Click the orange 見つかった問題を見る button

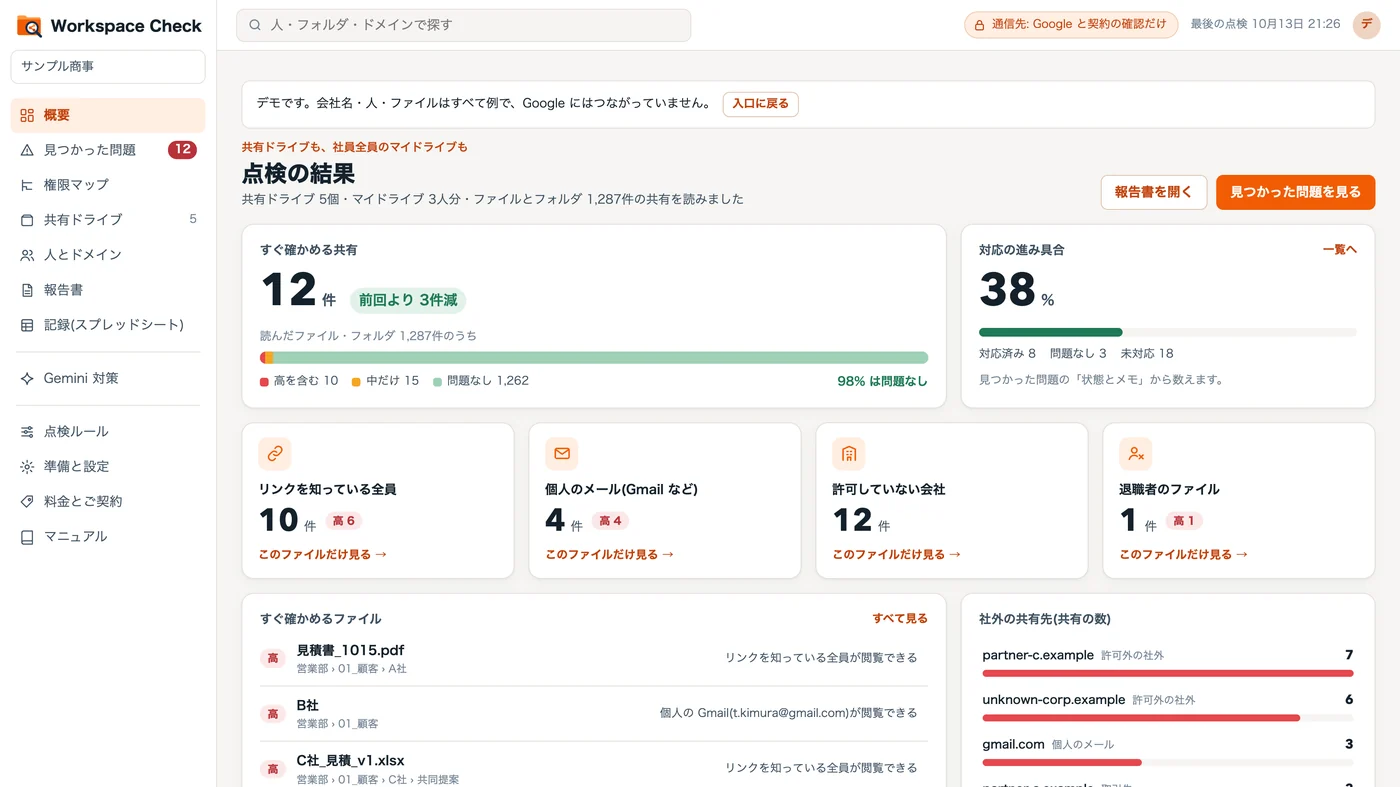tap(1295, 192)
